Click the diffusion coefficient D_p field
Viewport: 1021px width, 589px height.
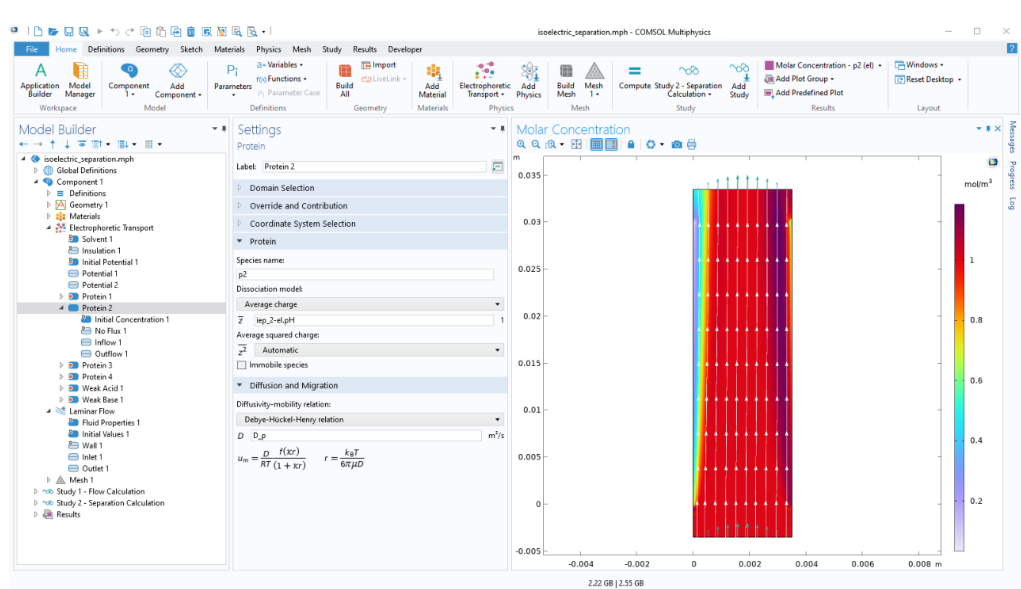(x=366, y=435)
